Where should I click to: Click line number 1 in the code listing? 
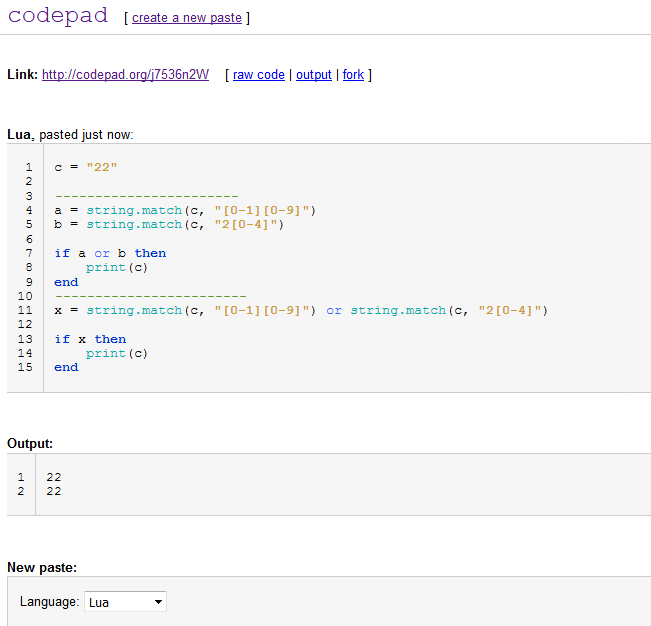[29, 167]
